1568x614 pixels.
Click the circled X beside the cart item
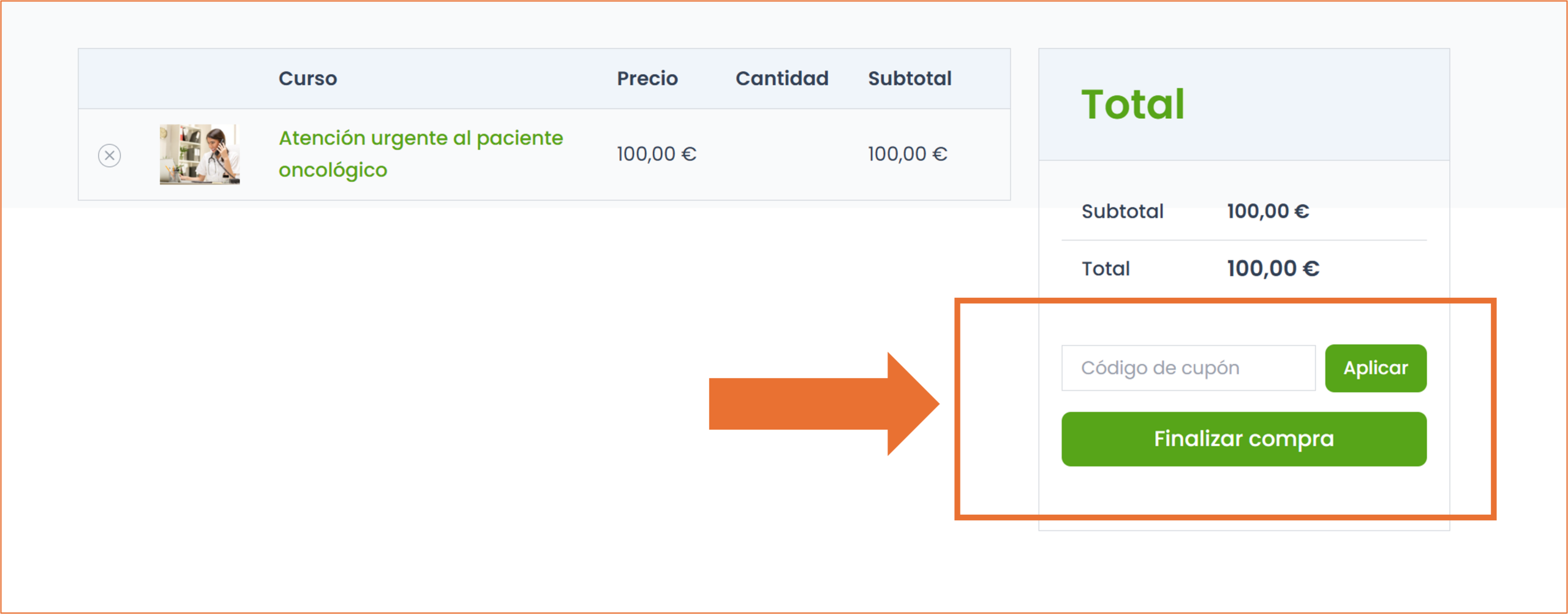(x=110, y=155)
